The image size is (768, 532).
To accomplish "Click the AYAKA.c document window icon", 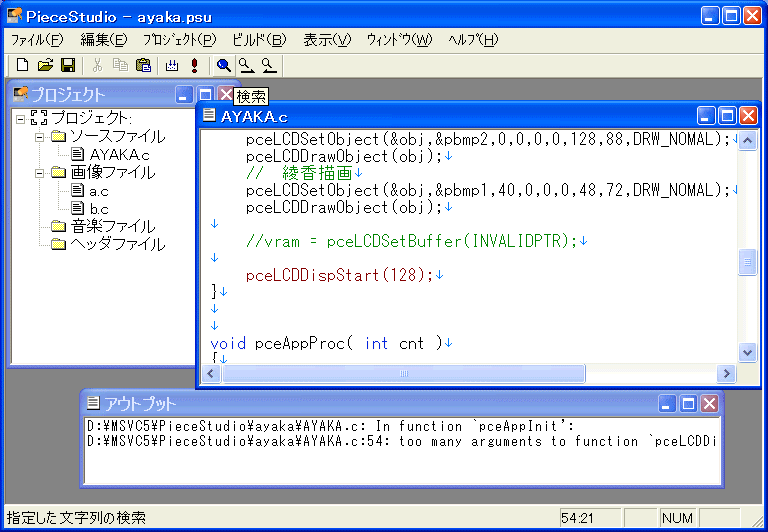I will click(209, 115).
